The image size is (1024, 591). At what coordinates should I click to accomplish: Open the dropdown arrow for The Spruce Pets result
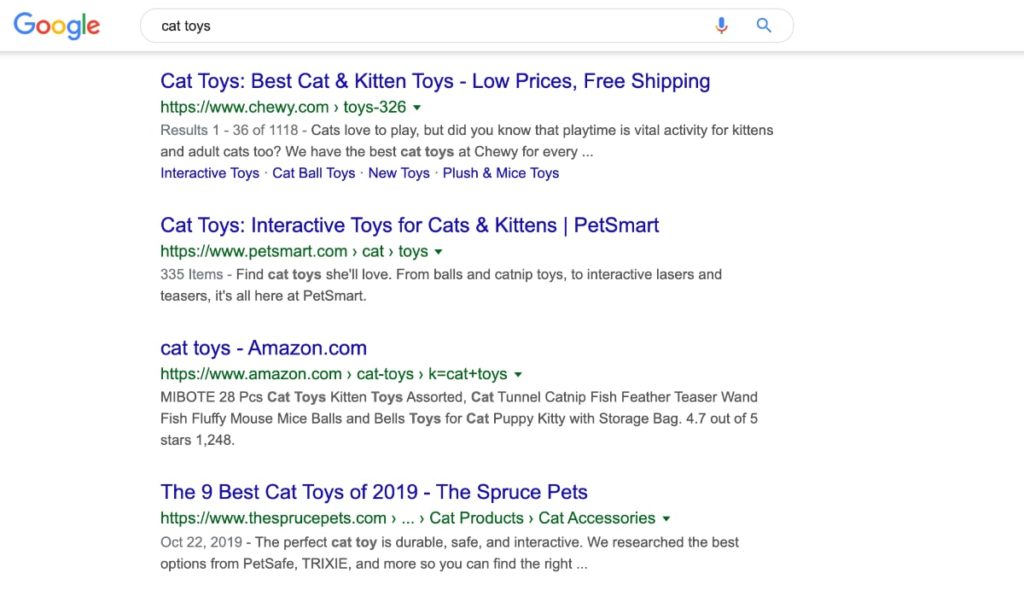tap(667, 518)
